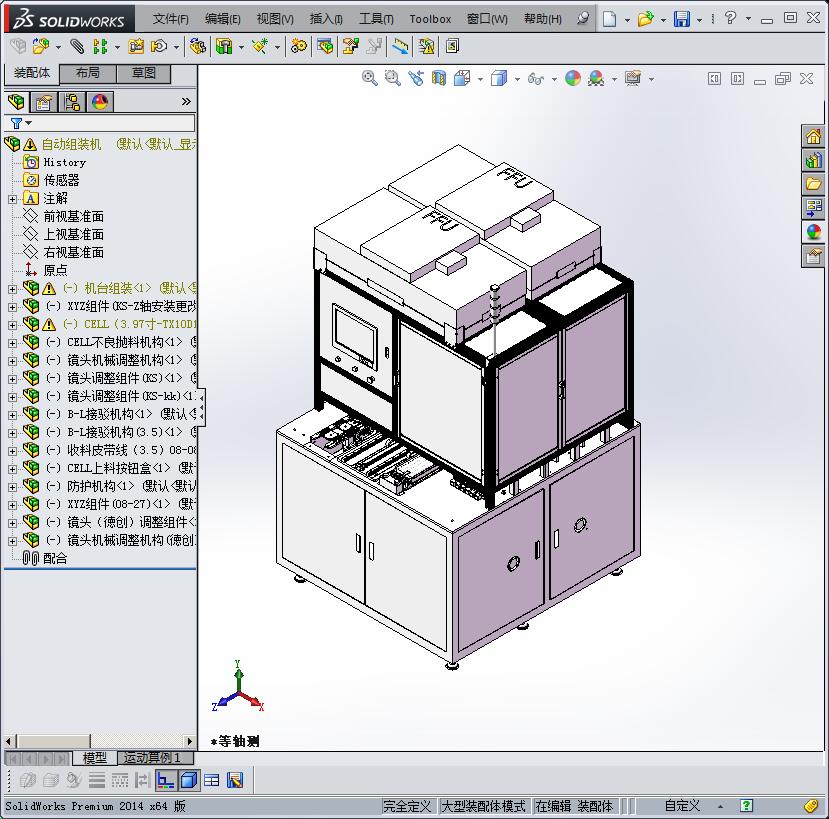Viewport: 829px width, 819px height.
Task: Open Appearances color ball in task pane
Action: pyautogui.click(x=814, y=232)
